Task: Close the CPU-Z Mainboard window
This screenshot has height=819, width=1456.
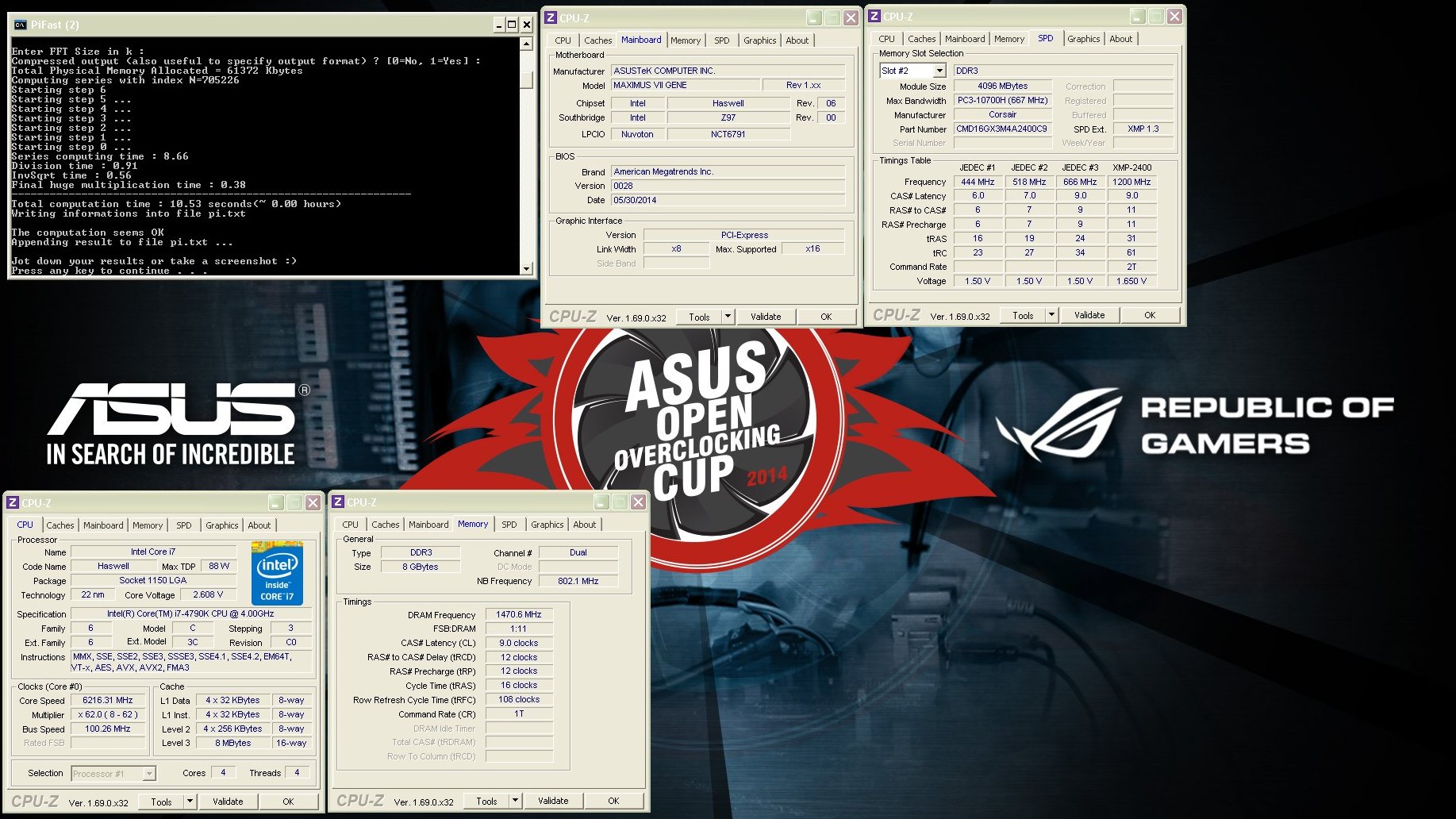Action: pos(851,17)
